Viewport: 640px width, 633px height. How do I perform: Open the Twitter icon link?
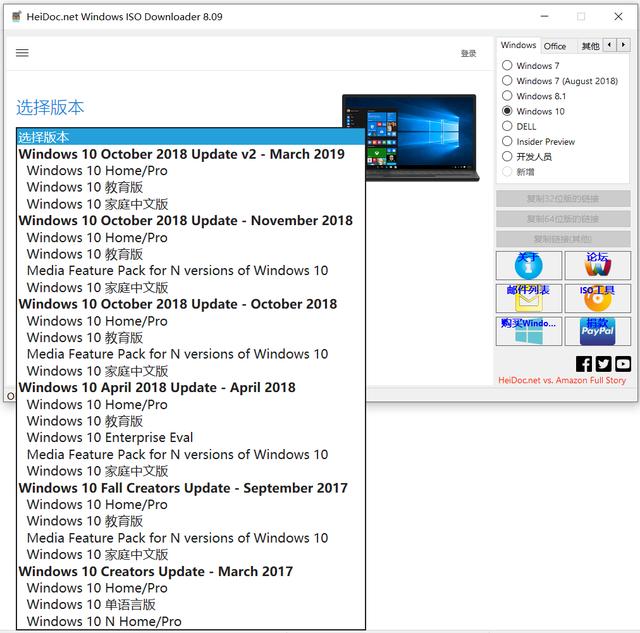click(603, 364)
